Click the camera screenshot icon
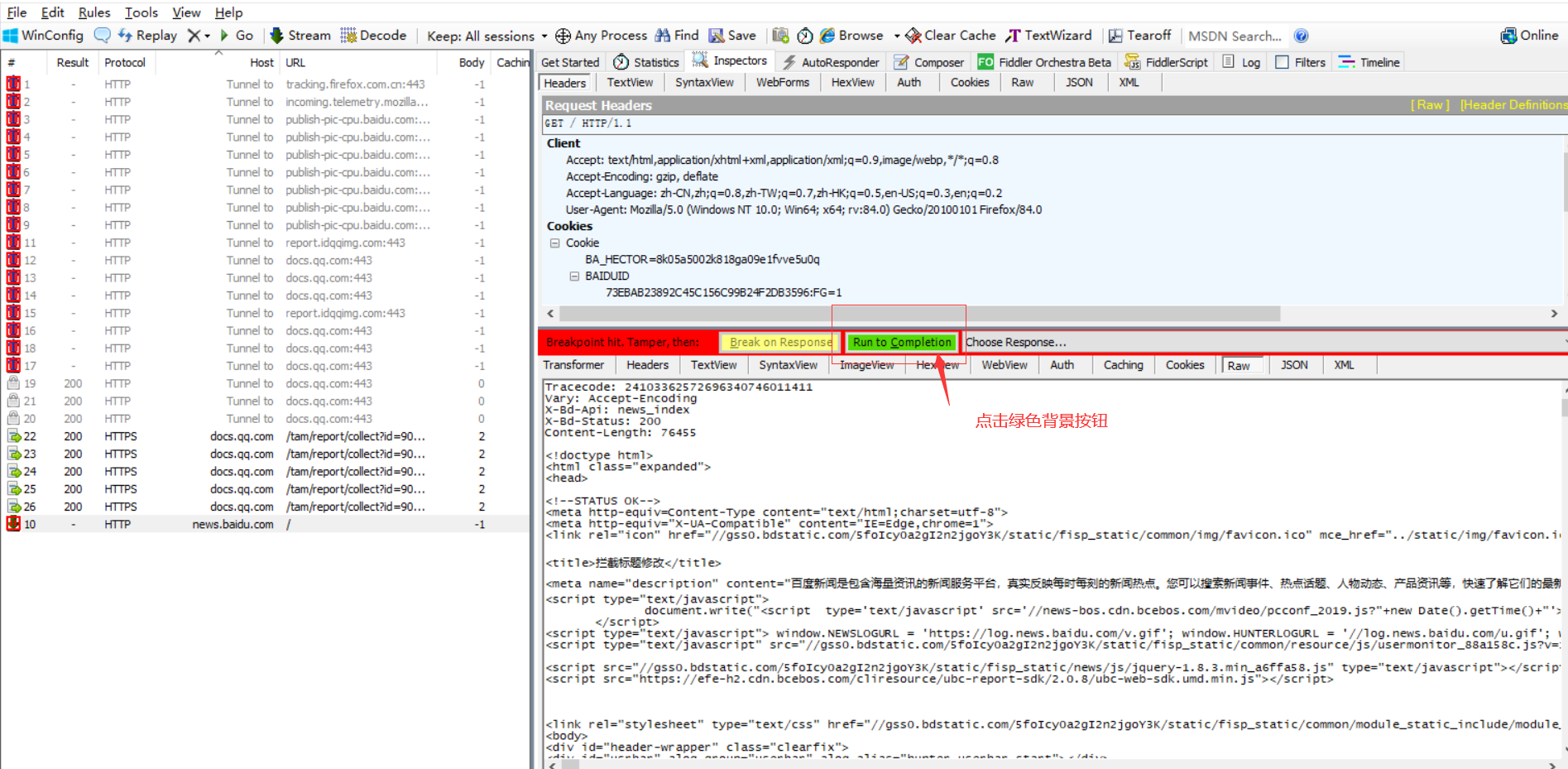 tap(780, 36)
